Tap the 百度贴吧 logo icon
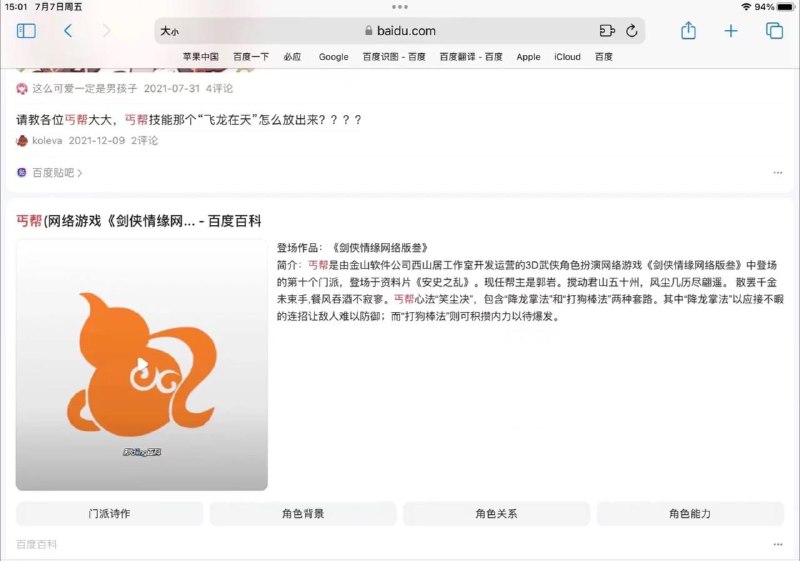Image resolution: width=800 pixels, height=561 pixels. pos(22,173)
